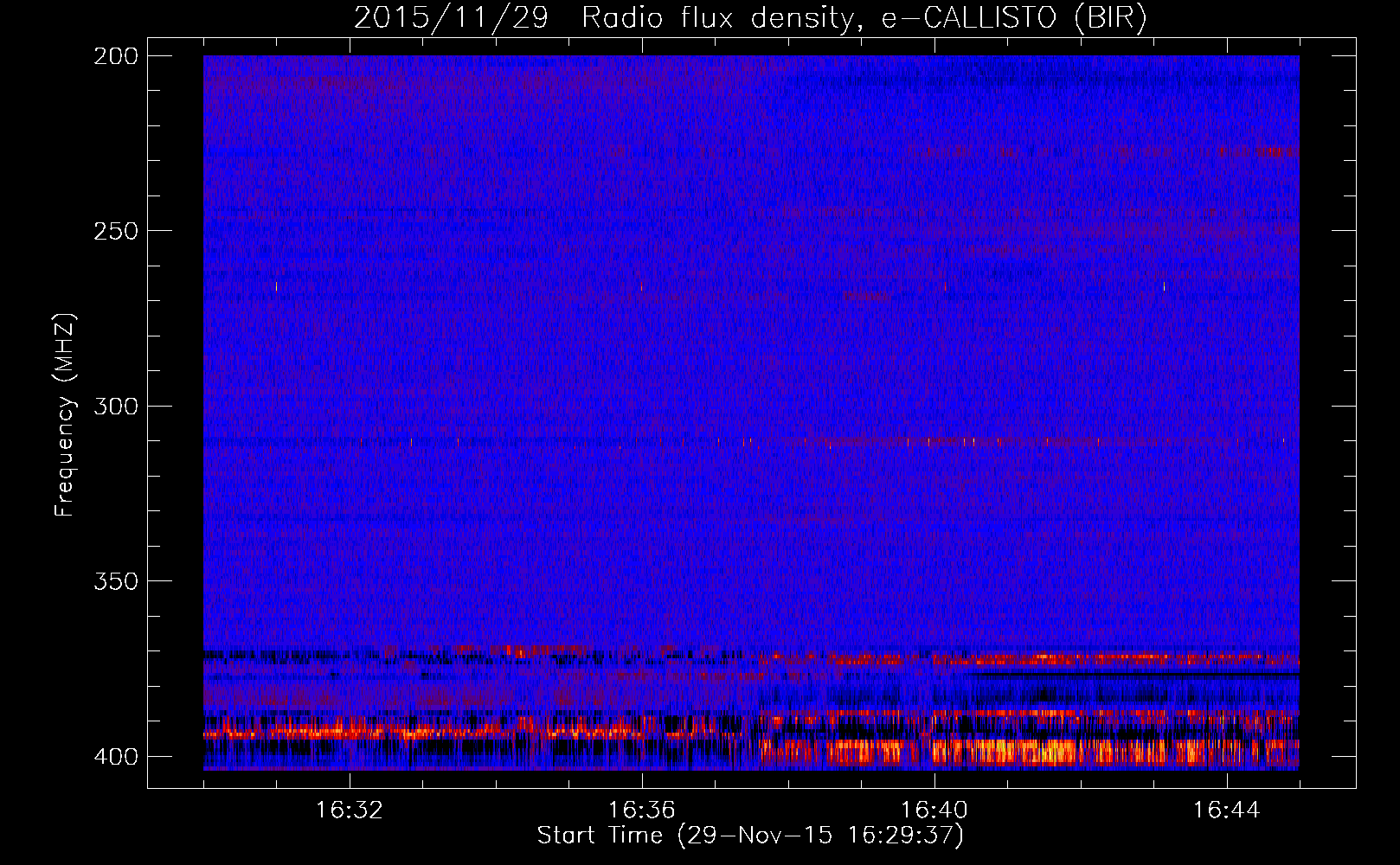
Task: Click the 16:40 time tick label
Action: (x=934, y=811)
